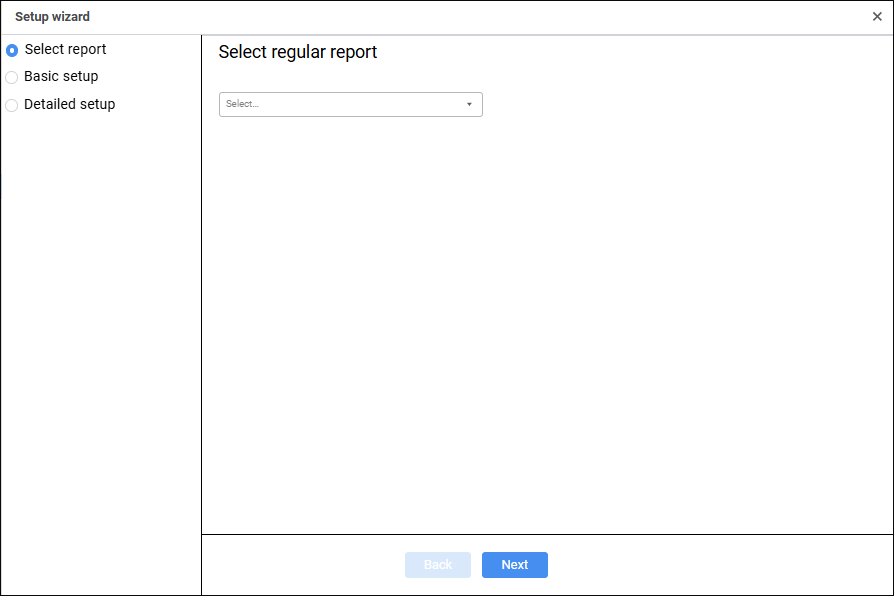
Task: Click the footer bar left of Back
Action: (300, 565)
